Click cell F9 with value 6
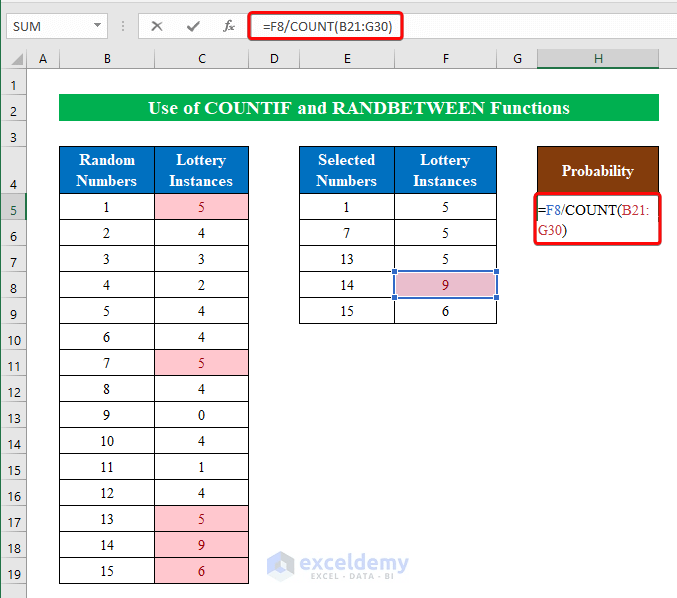Image resolution: width=677 pixels, height=598 pixels. (445, 311)
